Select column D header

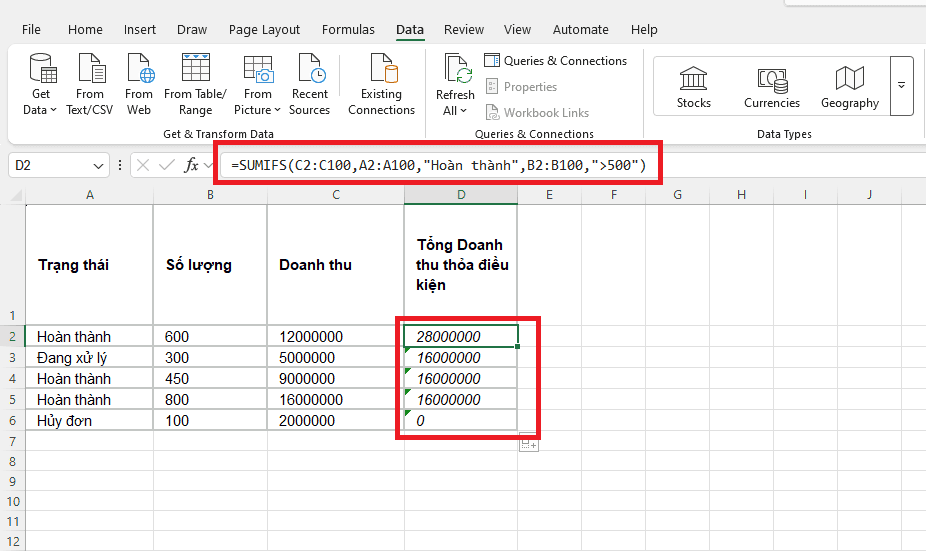(461, 195)
